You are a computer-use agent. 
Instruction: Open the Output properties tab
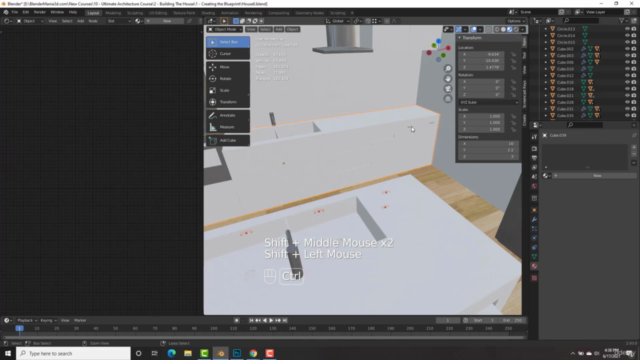pos(534,158)
